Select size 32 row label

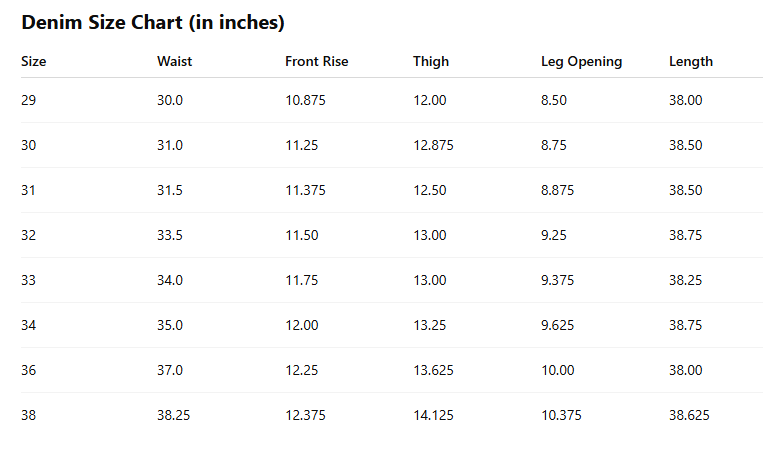[28, 235]
